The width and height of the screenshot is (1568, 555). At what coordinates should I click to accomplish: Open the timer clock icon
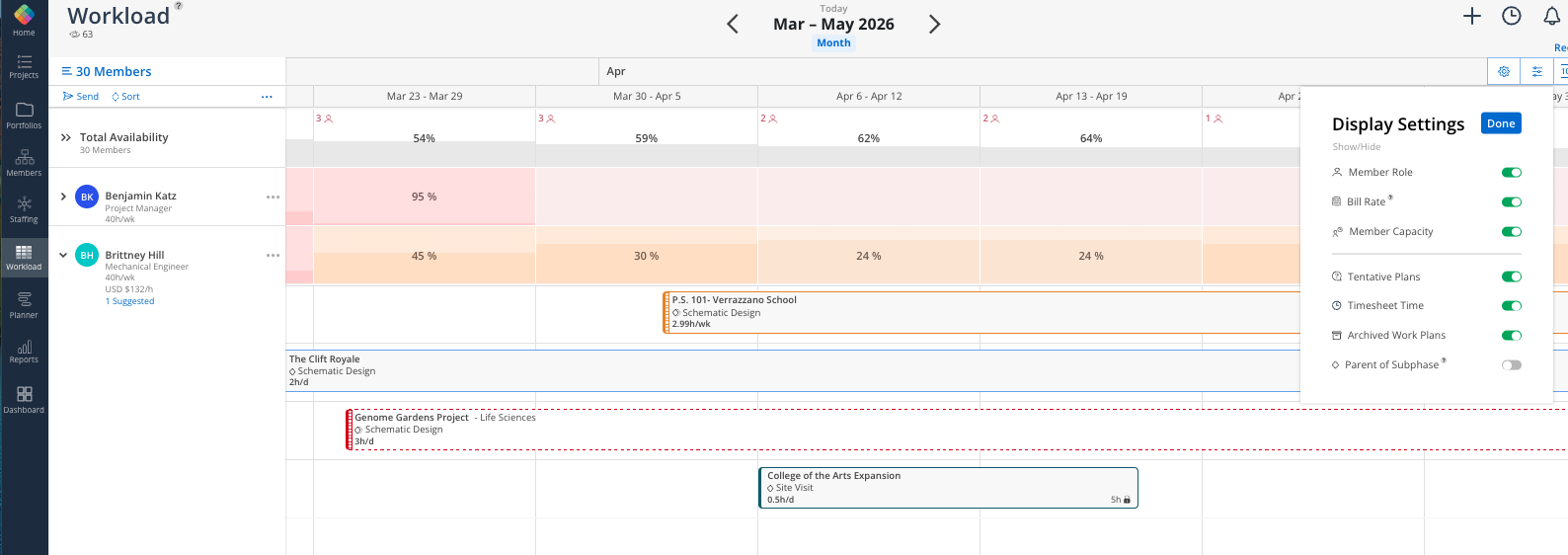1511,16
